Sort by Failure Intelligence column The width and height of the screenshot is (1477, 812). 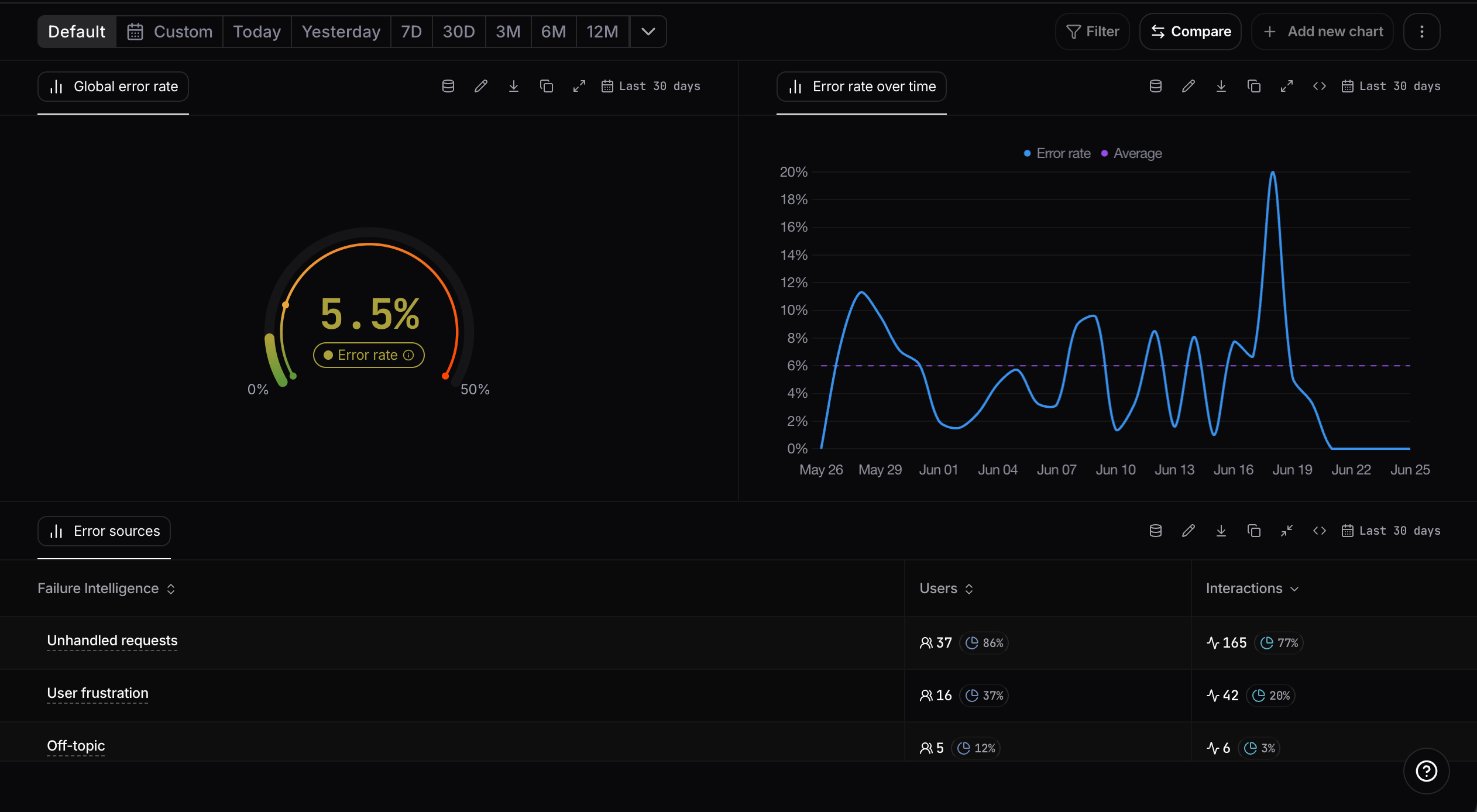pos(107,589)
